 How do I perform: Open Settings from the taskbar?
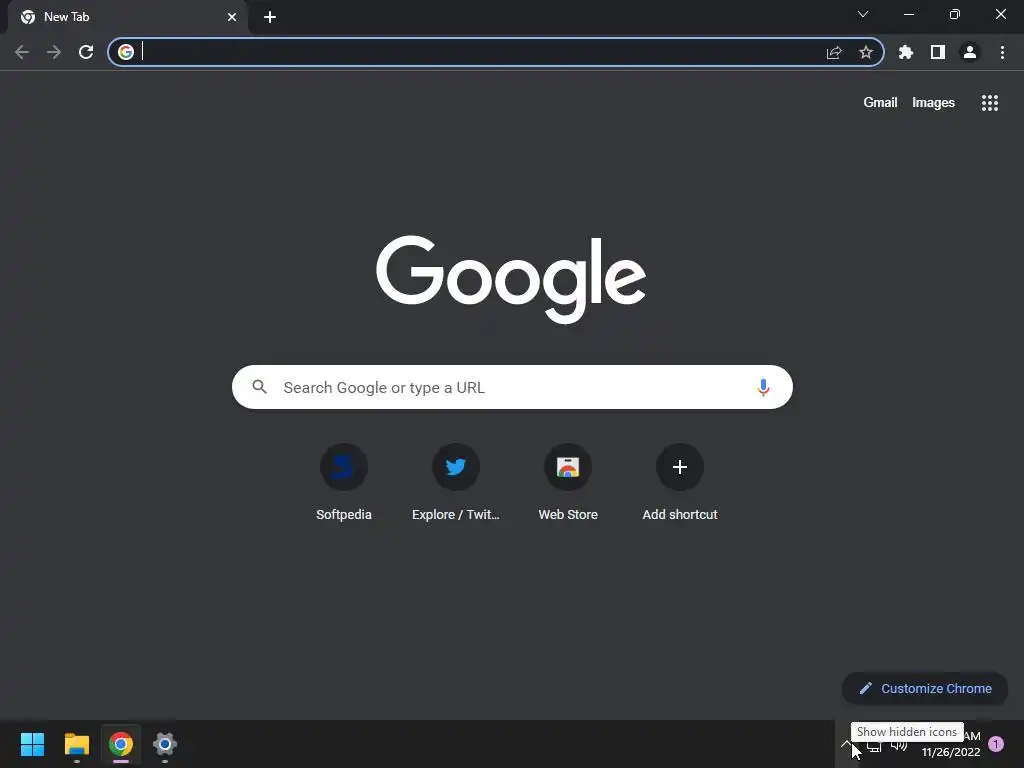165,744
